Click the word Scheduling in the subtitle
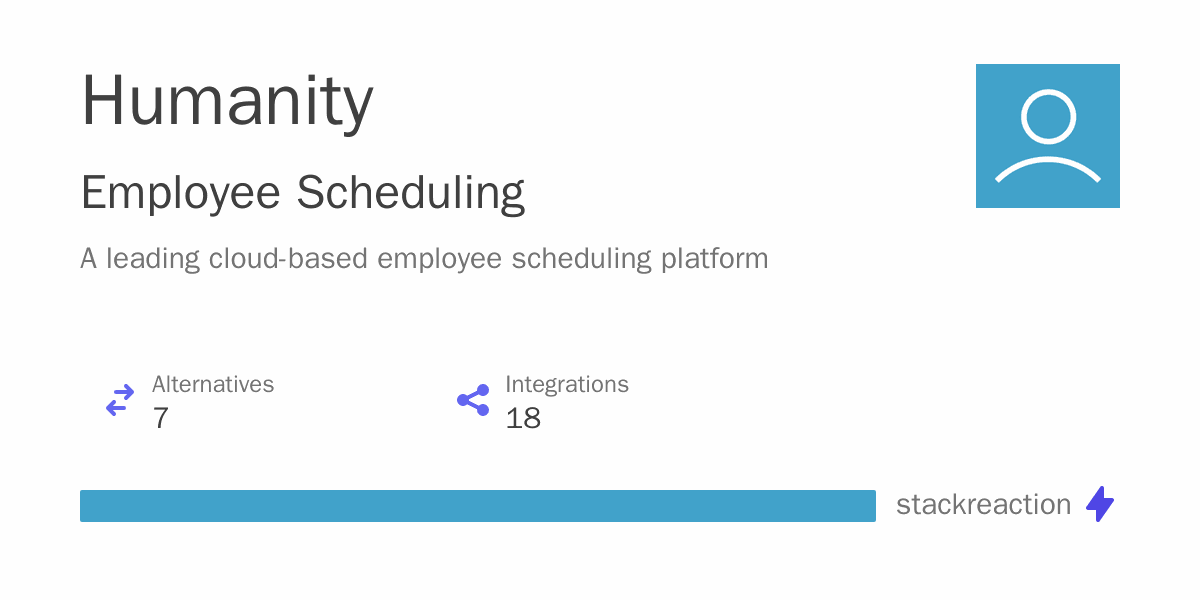 411,194
